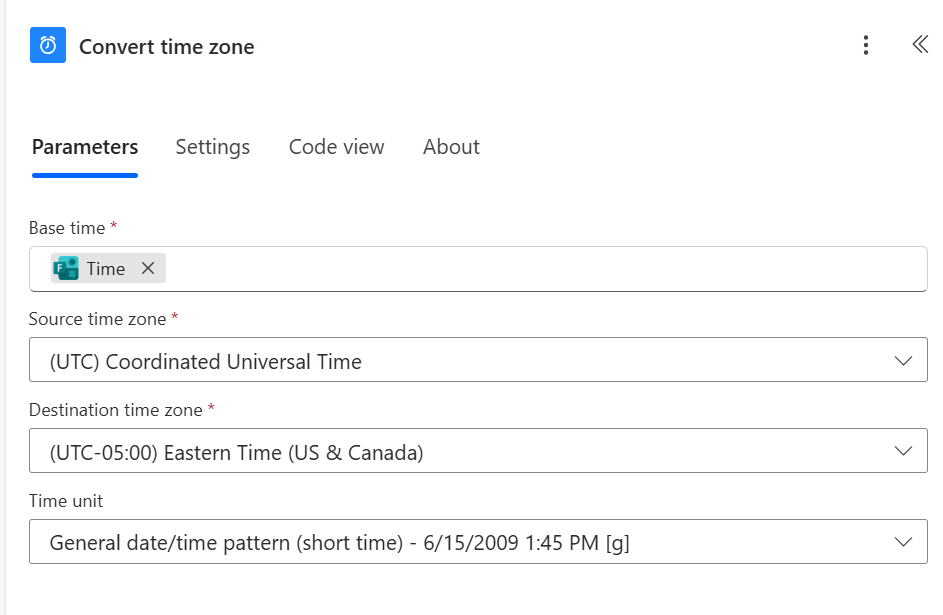The height and width of the screenshot is (615, 943).
Task: Open the Code view tab
Action: coord(336,146)
